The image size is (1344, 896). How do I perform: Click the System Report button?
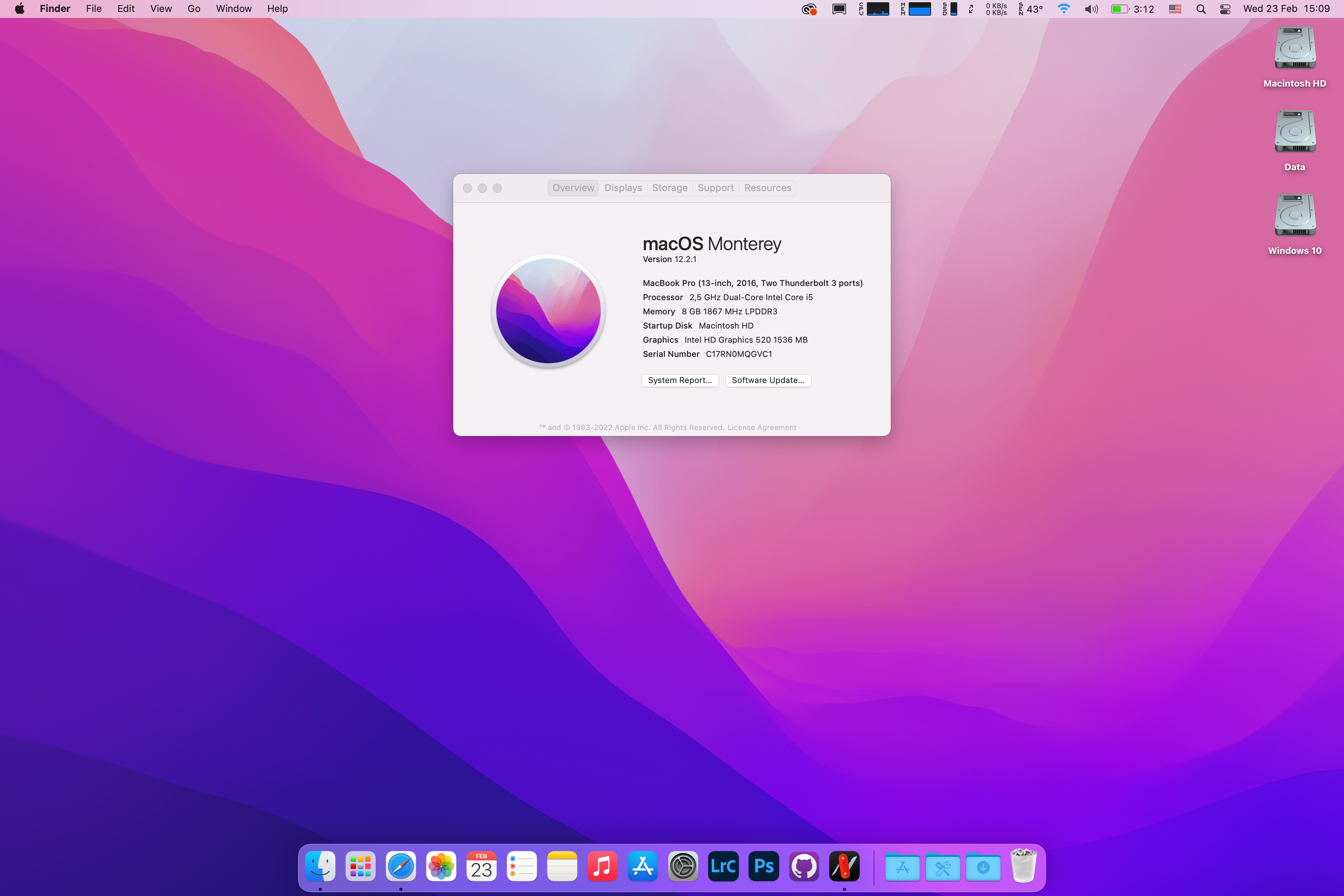pos(679,380)
